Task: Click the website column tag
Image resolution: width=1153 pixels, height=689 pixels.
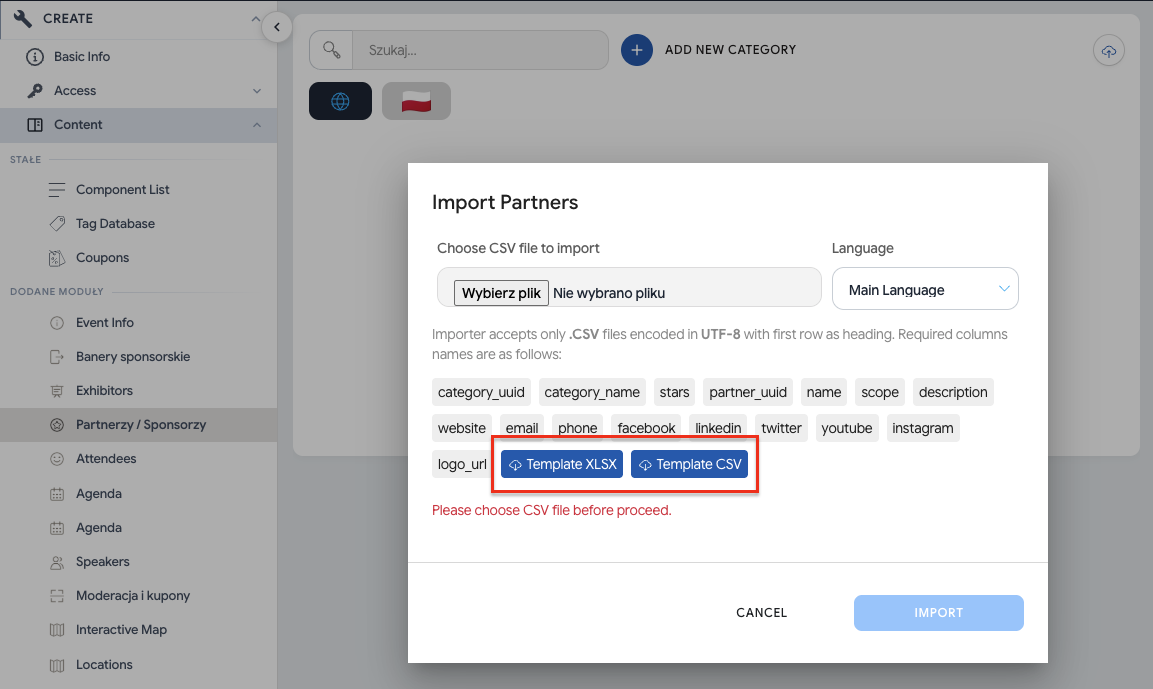Action: click(x=462, y=428)
